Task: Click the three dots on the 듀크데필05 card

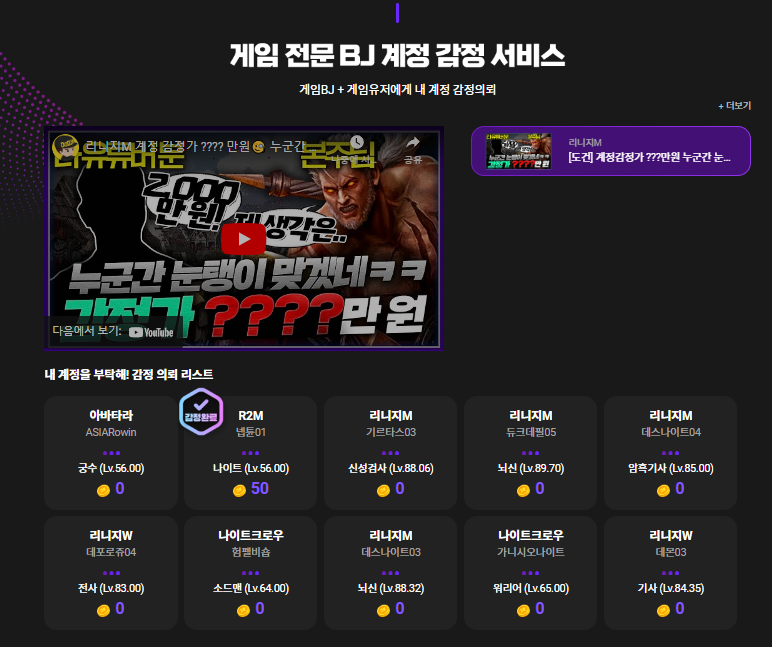Action: click(530, 453)
